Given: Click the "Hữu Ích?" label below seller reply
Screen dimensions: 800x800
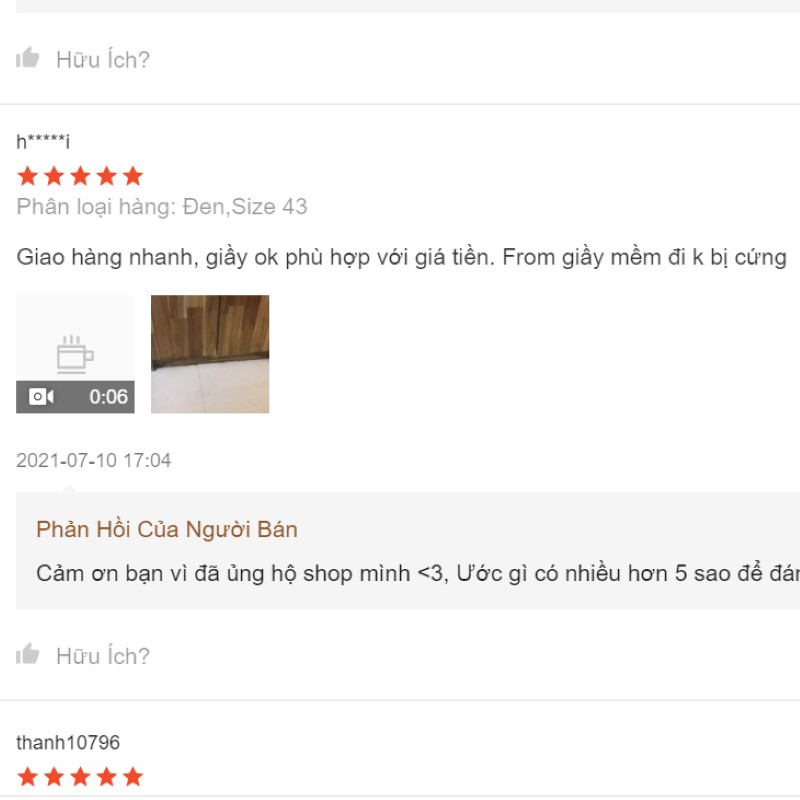Looking at the screenshot, I should click(x=102, y=657).
